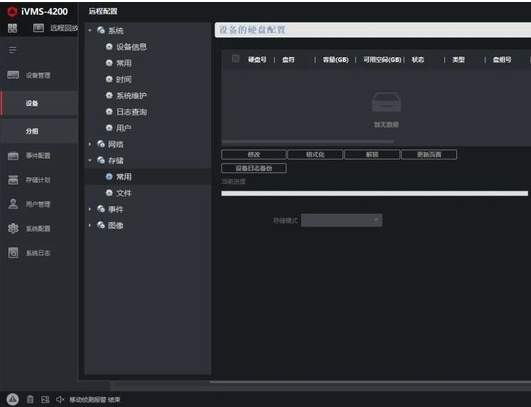The height and width of the screenshot is (407, 531).
Task: Open 存储计划 storage schedule icon
Action: (x=13, y=180)
